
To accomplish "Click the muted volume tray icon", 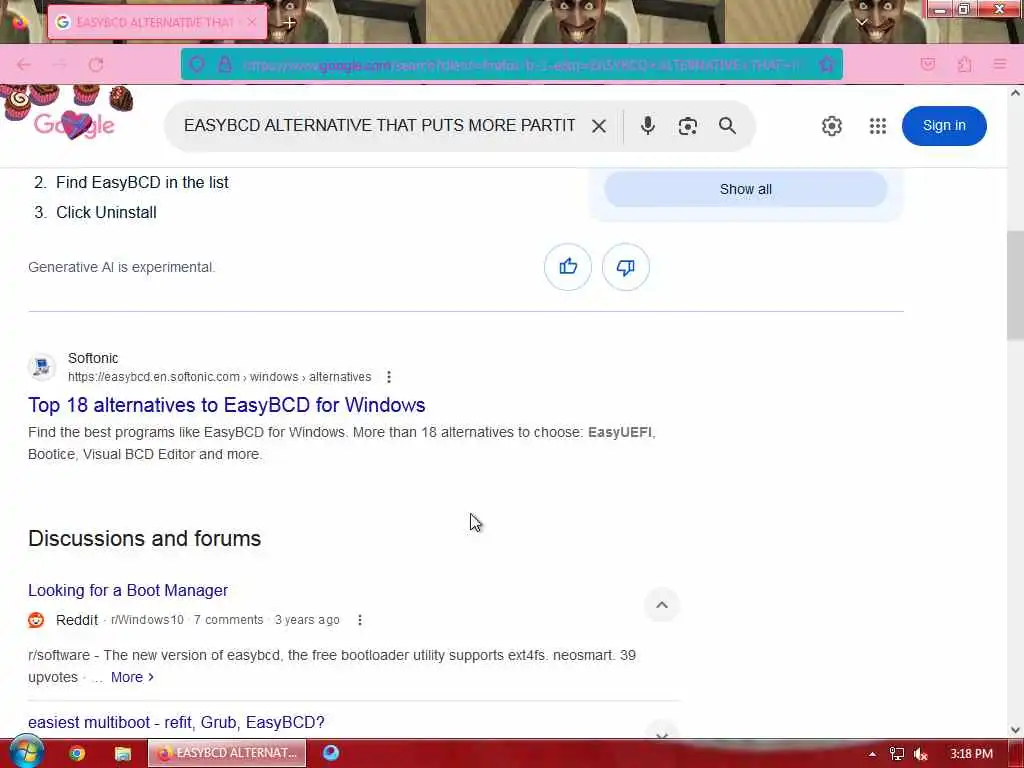I will coord(921,754).
